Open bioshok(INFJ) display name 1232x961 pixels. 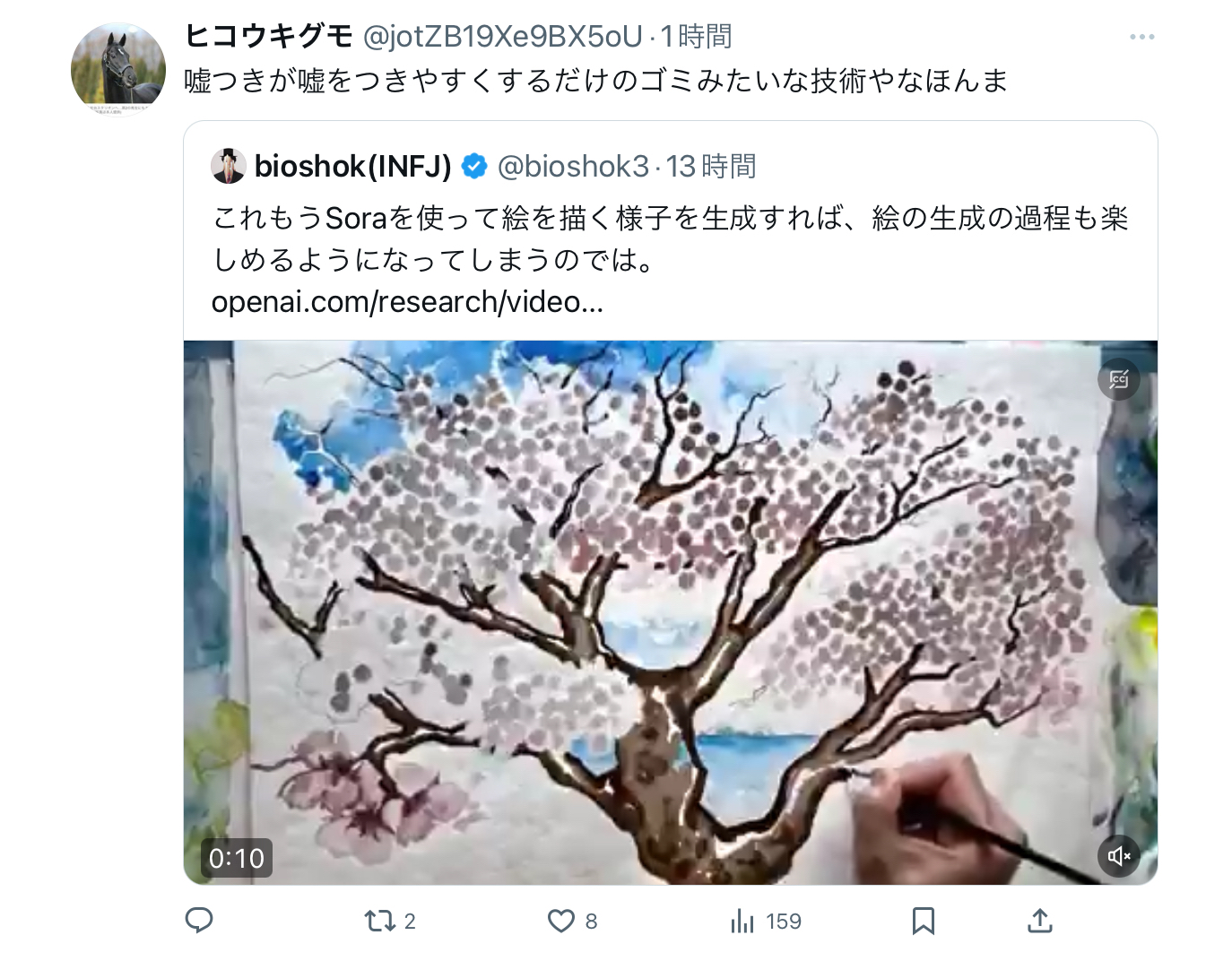[353, 166]
